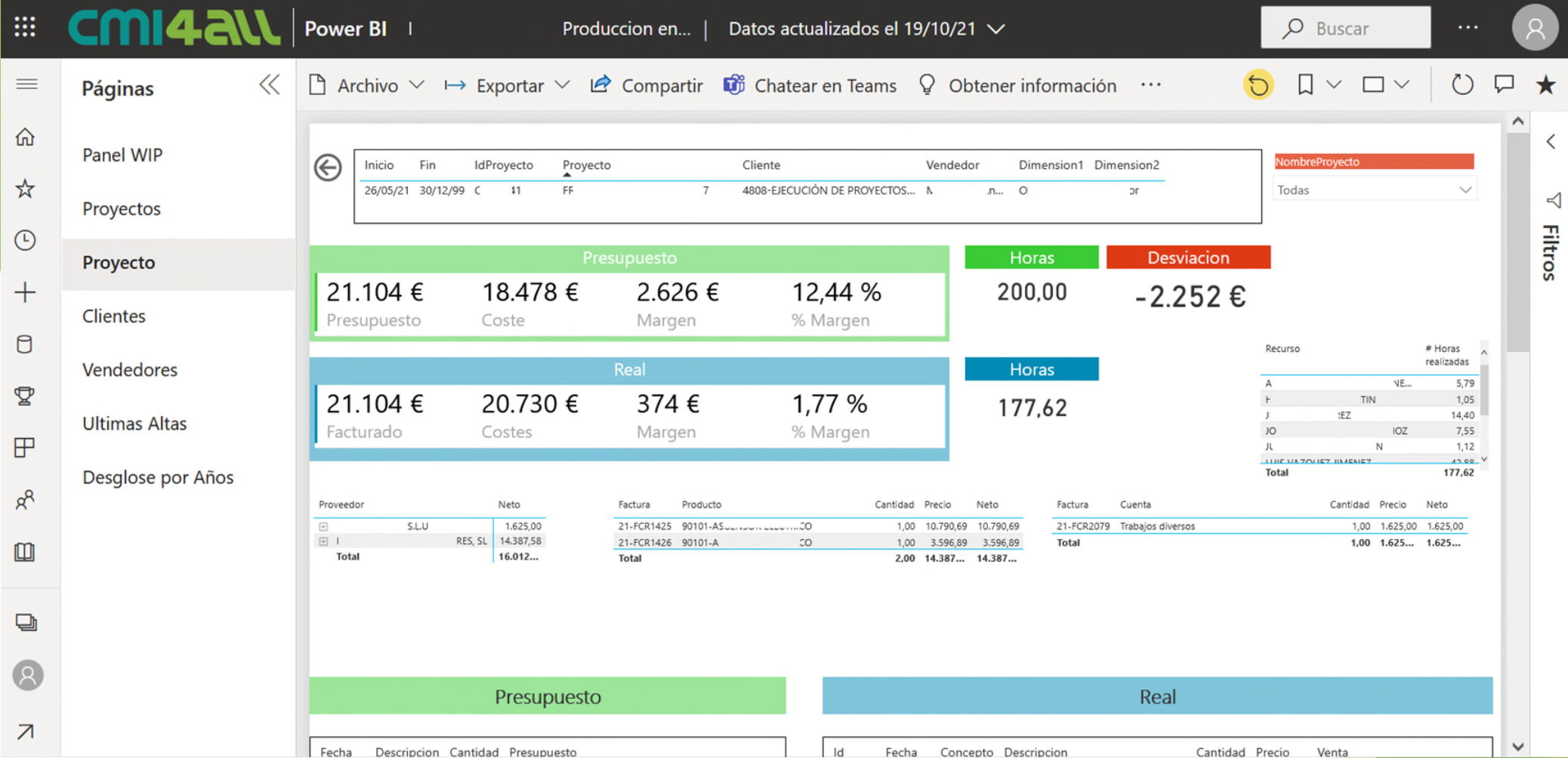
Task: Click the Buscar search field
Action: pos(1345,29)
